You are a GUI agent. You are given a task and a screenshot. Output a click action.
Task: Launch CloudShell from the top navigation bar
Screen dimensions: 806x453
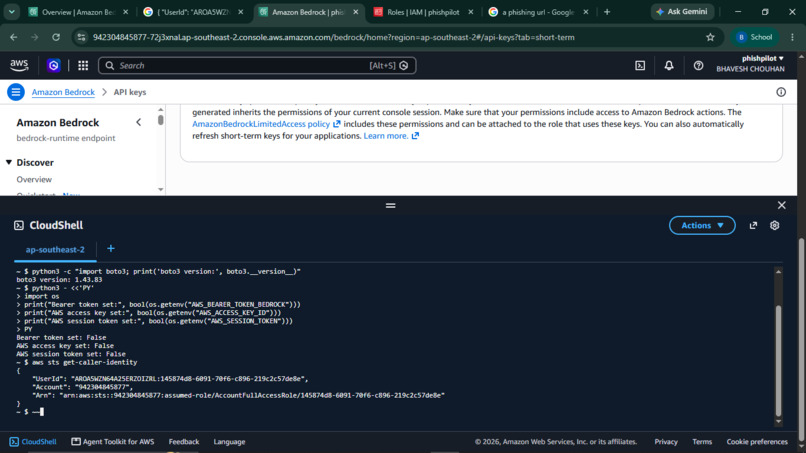tap(640, 65)
